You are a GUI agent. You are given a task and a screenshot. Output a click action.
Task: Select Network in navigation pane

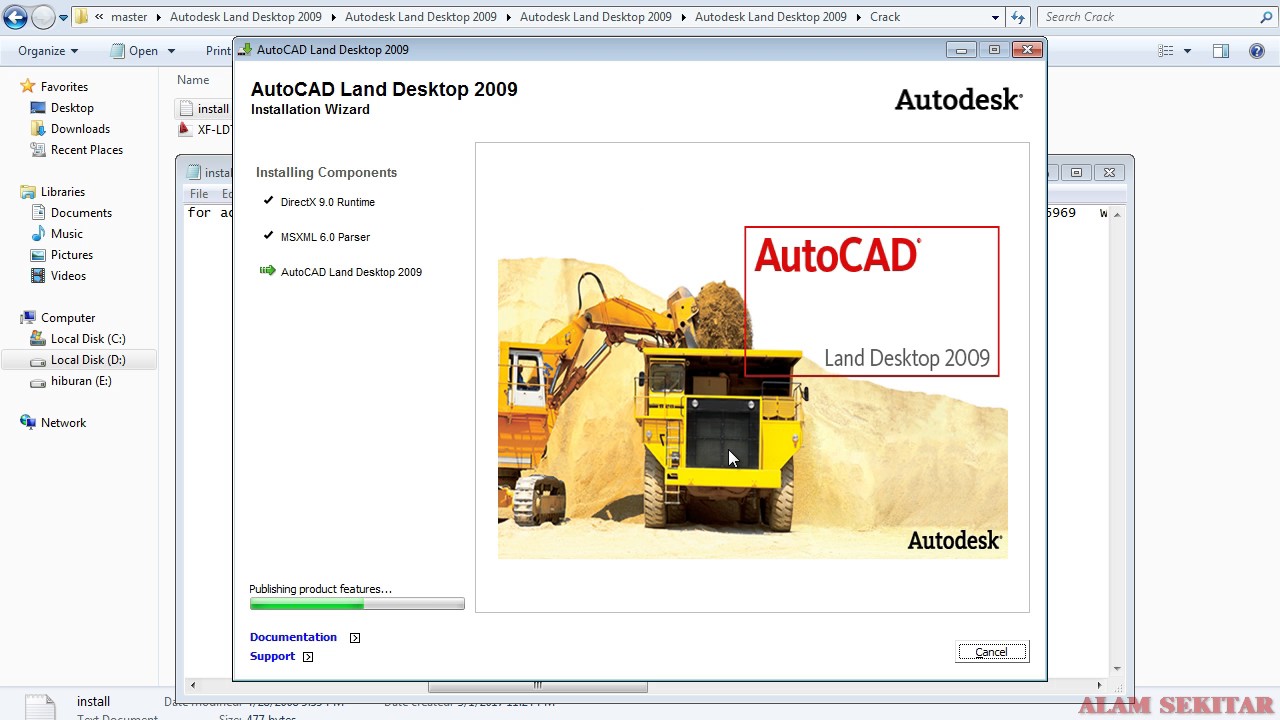63,423
